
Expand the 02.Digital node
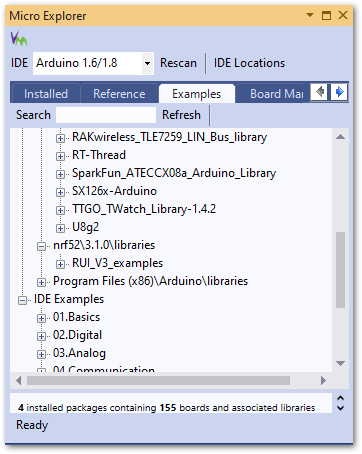(x=41, y=336)
